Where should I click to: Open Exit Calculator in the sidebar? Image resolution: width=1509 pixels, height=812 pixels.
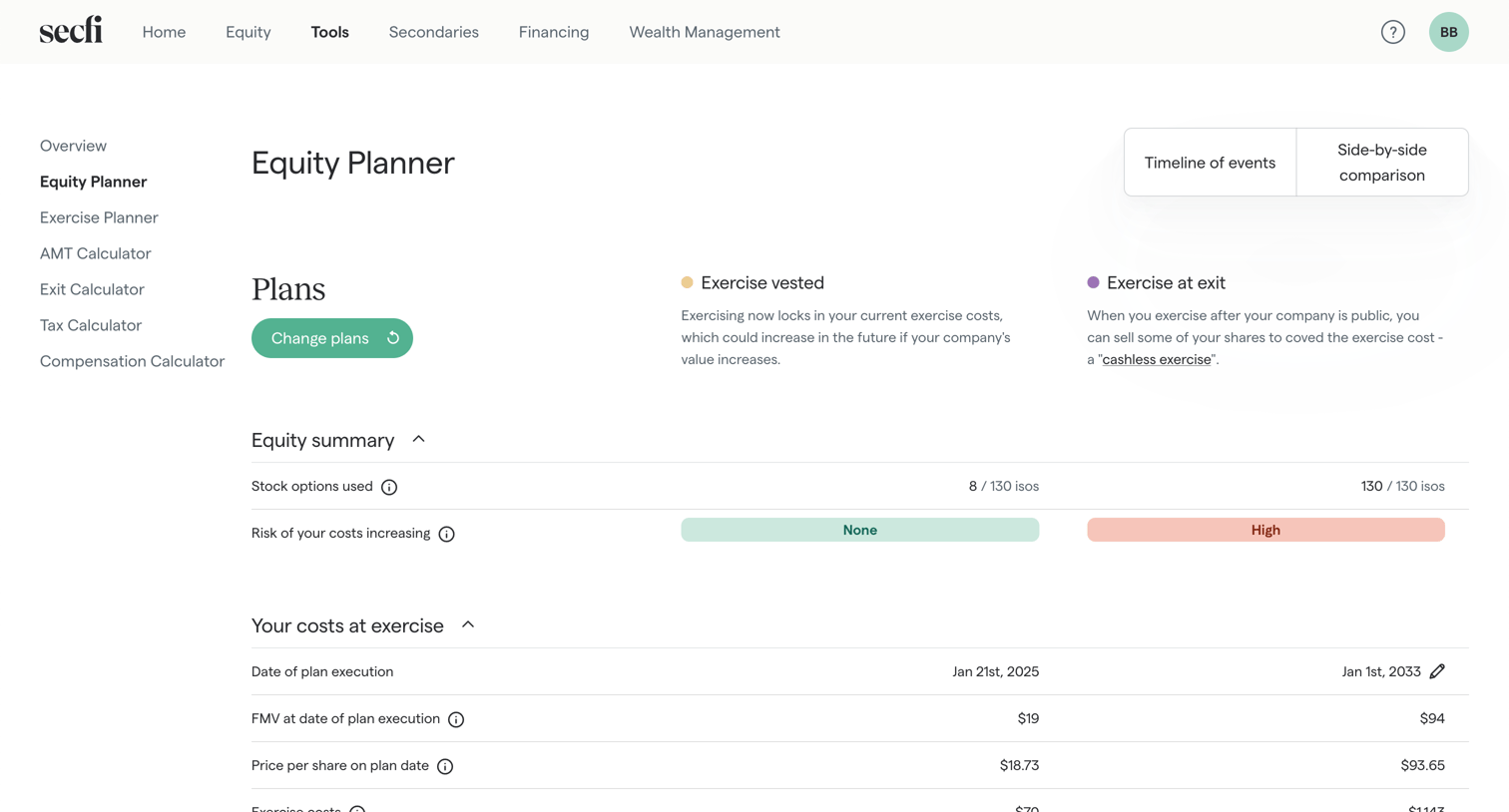(x=92, y=289)
